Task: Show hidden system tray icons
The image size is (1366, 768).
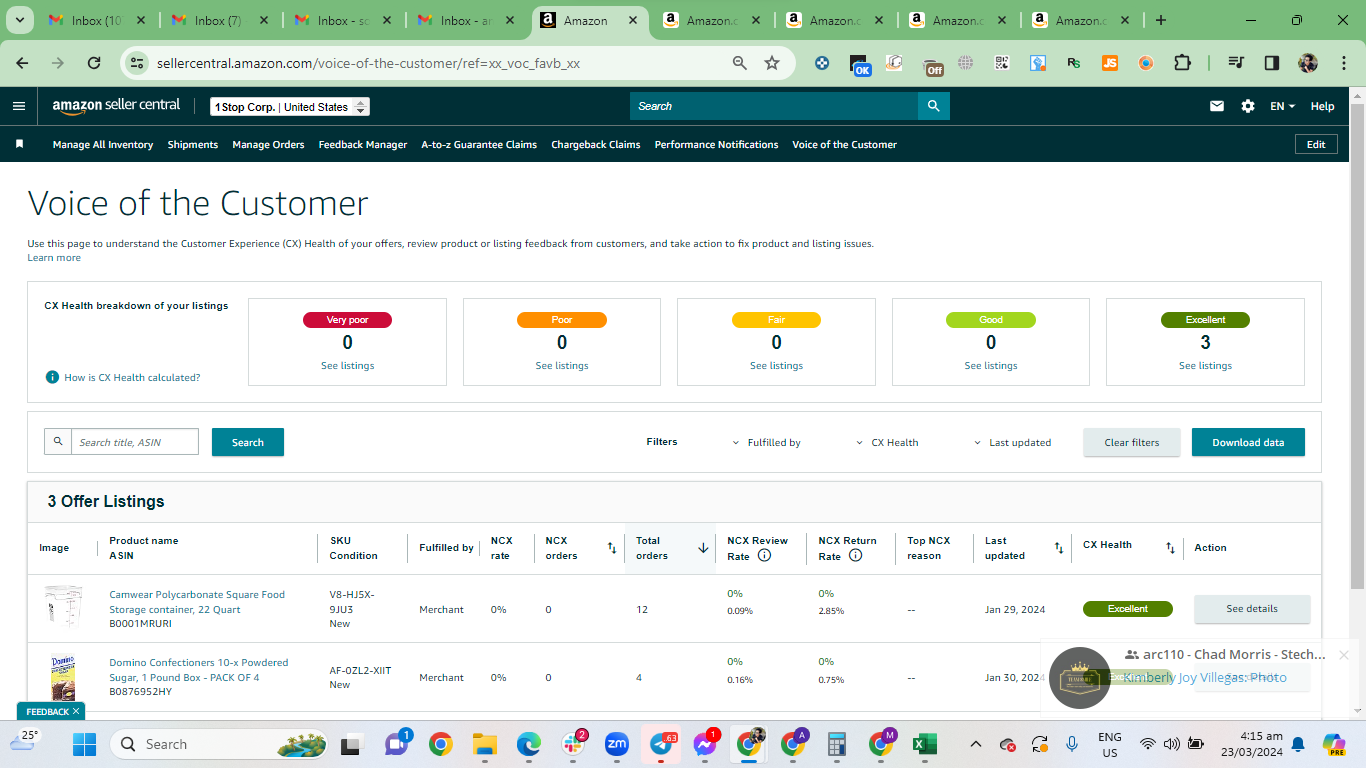Action: (976, 744)
